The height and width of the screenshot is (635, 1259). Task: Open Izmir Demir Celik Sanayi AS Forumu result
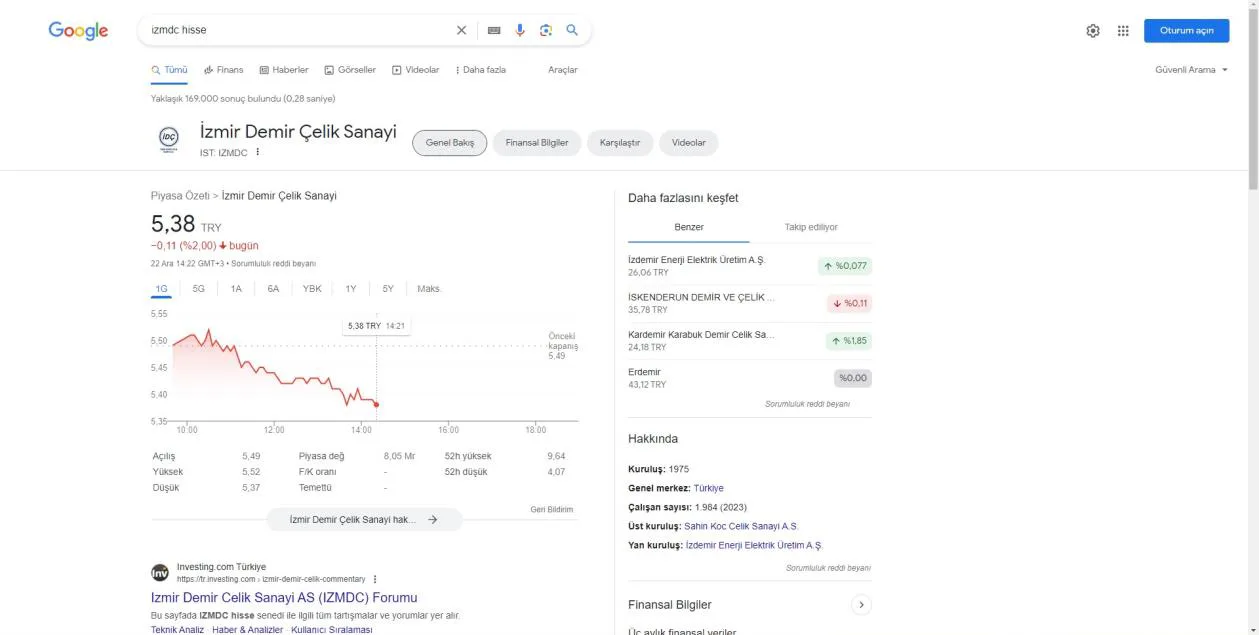click(x=284, y=598)
